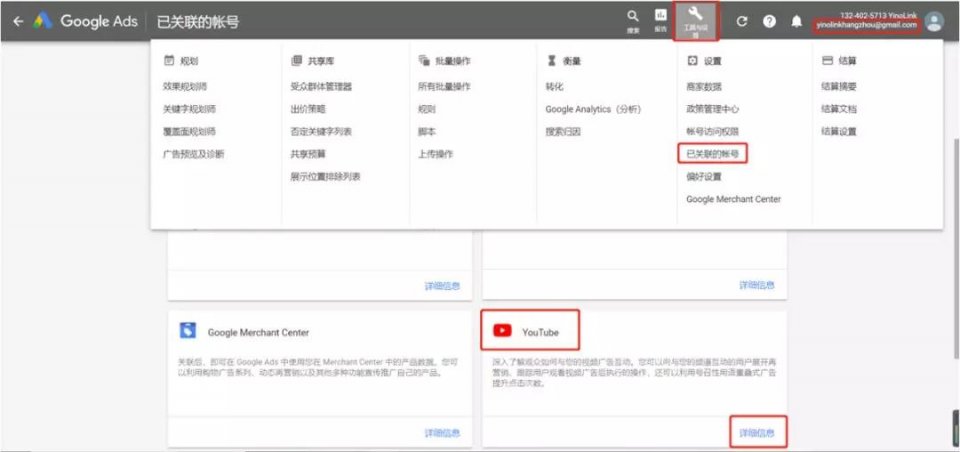This screenshot has width=960, height=452.
Task: Select 关键字规划师 menu item
Action: coord(189,109)
